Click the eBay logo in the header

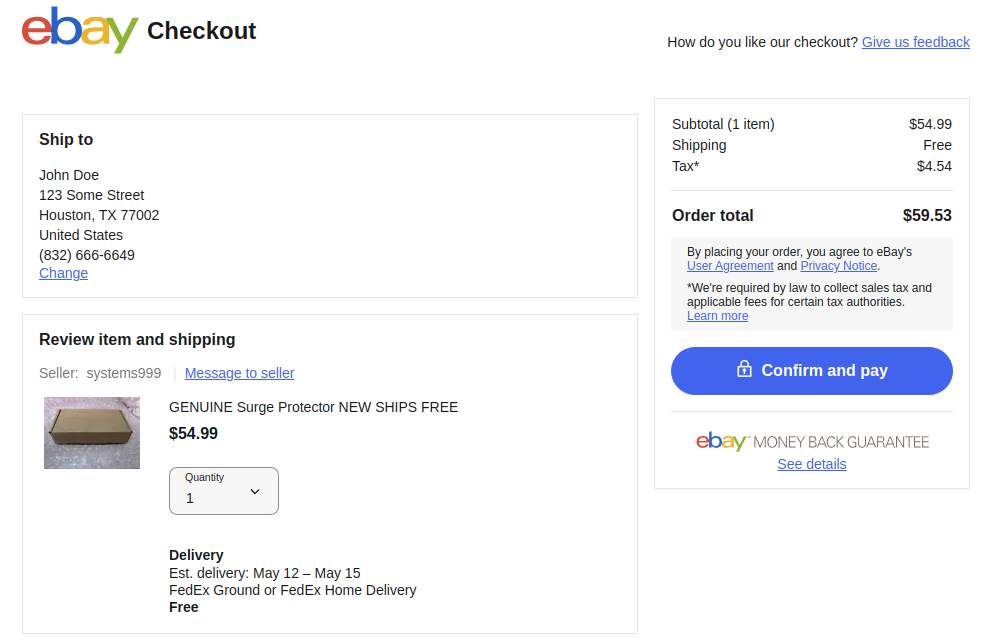(x=80, y=30)
